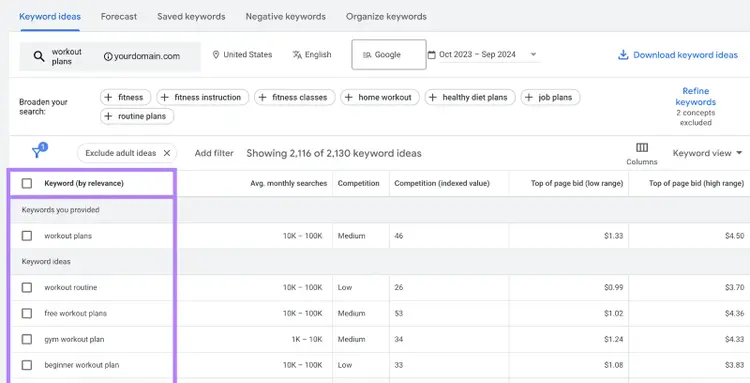Click plus icon on job plans chip
This screenshot has width=750, height=383.
[529, 98]
